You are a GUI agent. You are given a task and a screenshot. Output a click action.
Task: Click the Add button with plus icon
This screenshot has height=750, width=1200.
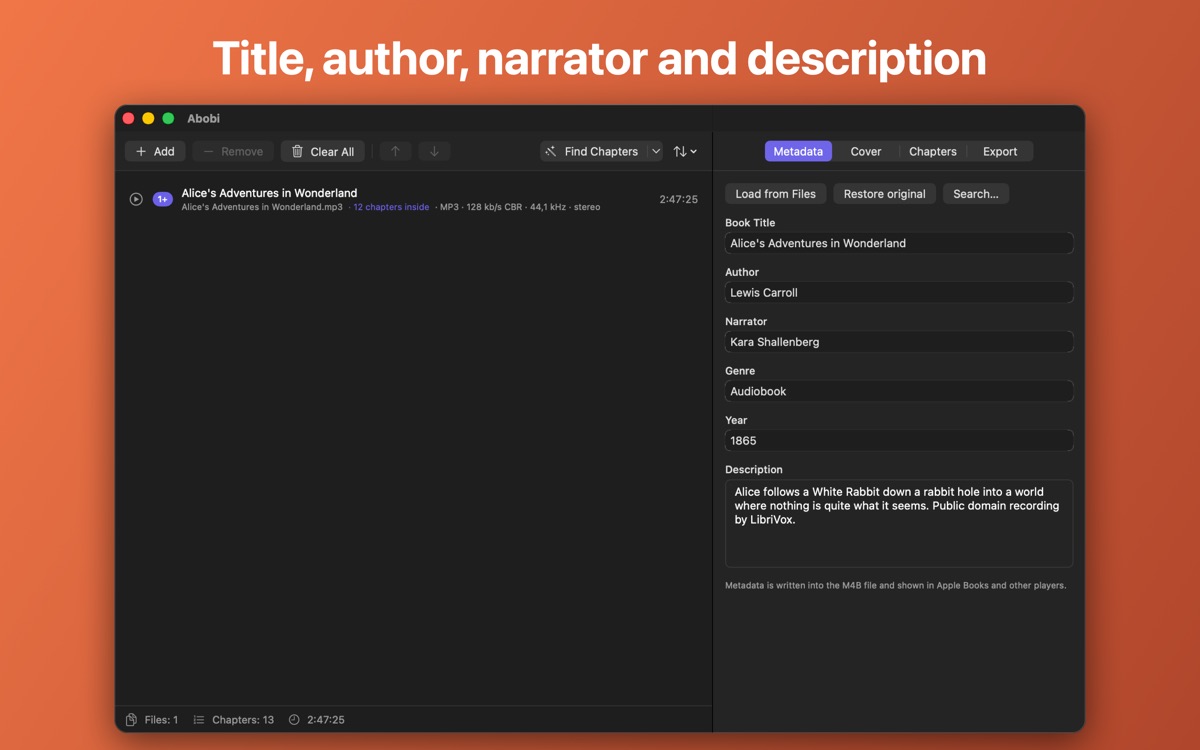coord(155,151)
